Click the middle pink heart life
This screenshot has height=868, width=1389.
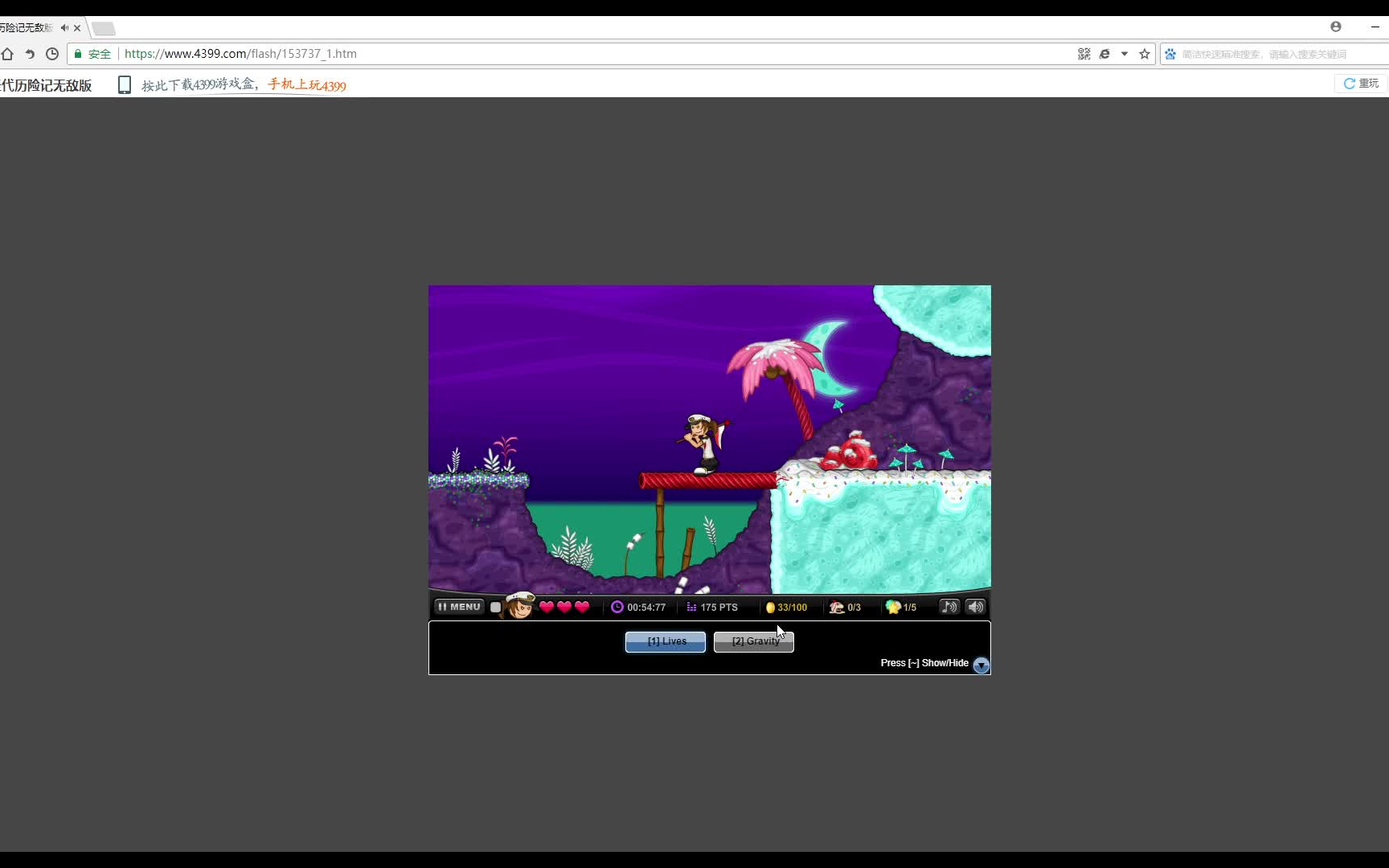pos(564,607)
